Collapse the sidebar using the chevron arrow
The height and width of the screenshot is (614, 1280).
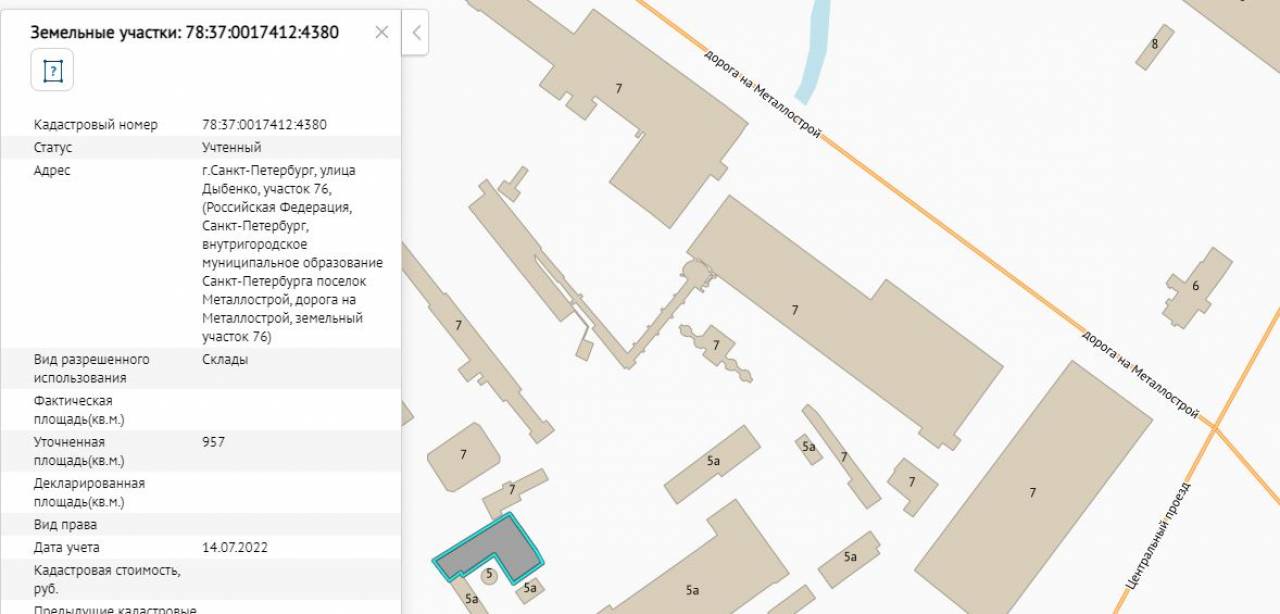[416, 33]
